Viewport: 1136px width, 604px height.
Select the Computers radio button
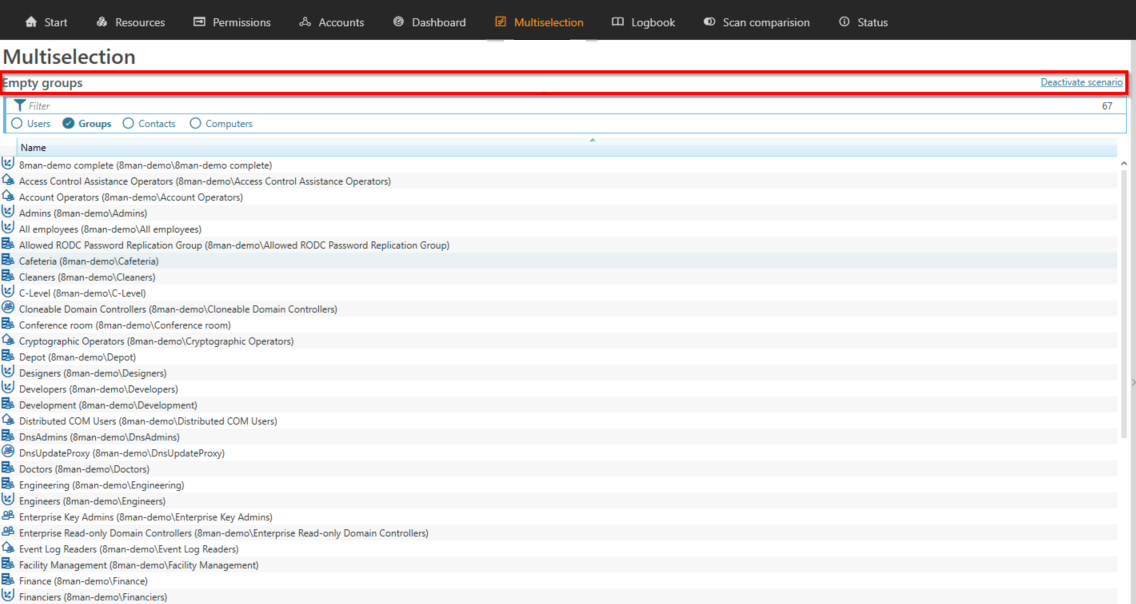click(x=195, y=124)
